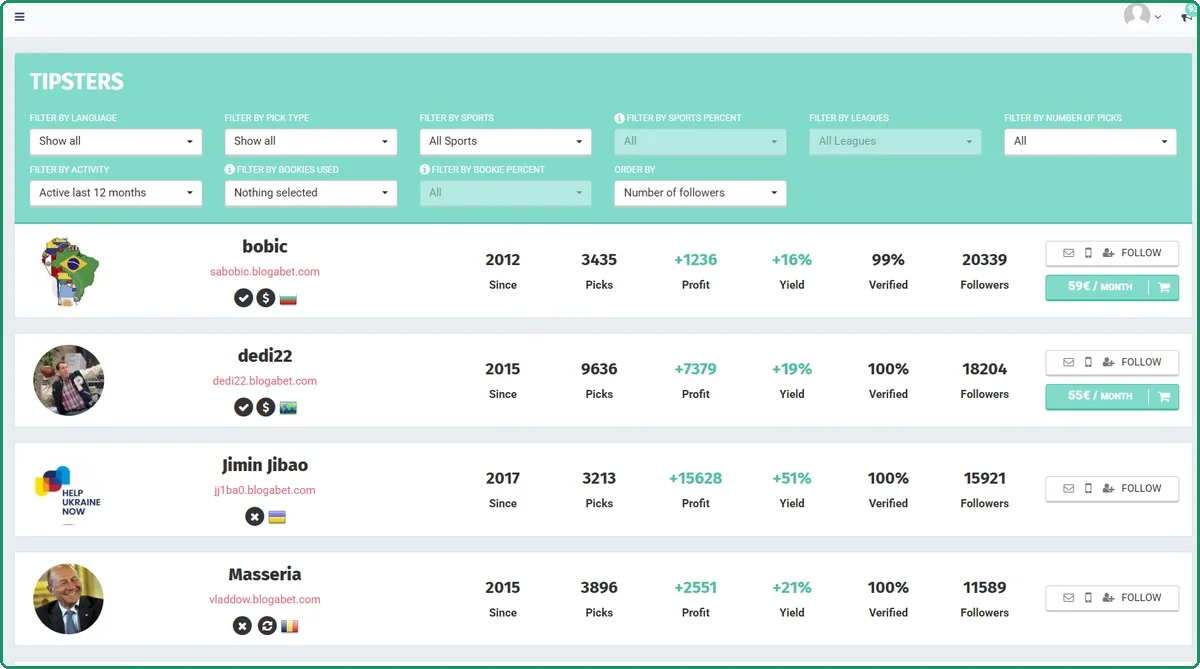
Task: Click dedi22's round profile photo
Action: coord(69,380)
